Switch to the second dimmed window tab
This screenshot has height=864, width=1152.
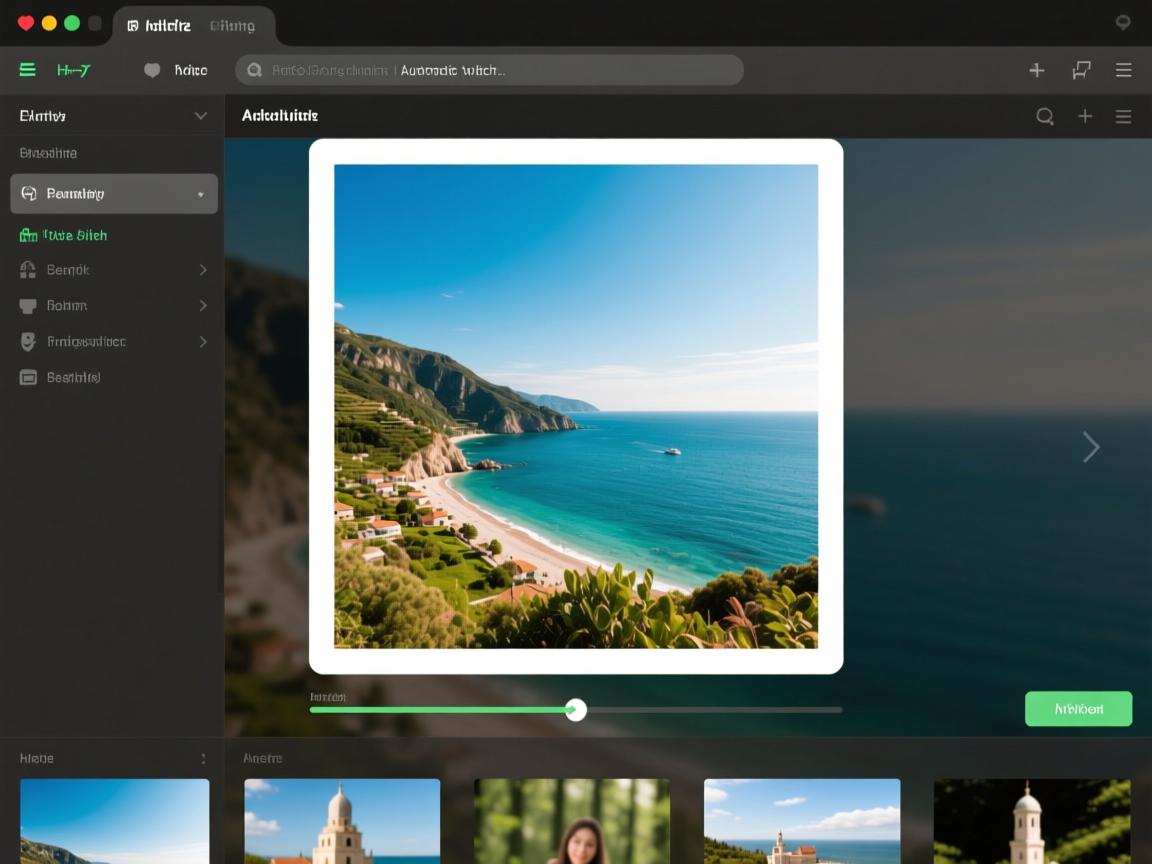(232, 25)
